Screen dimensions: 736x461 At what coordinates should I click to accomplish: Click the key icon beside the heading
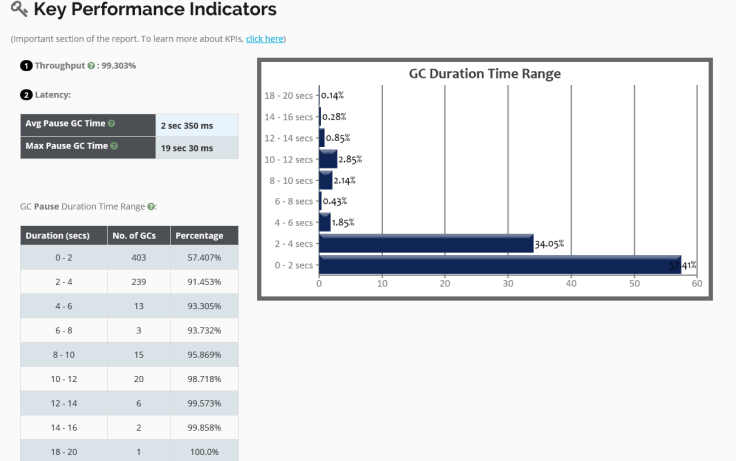19,11
